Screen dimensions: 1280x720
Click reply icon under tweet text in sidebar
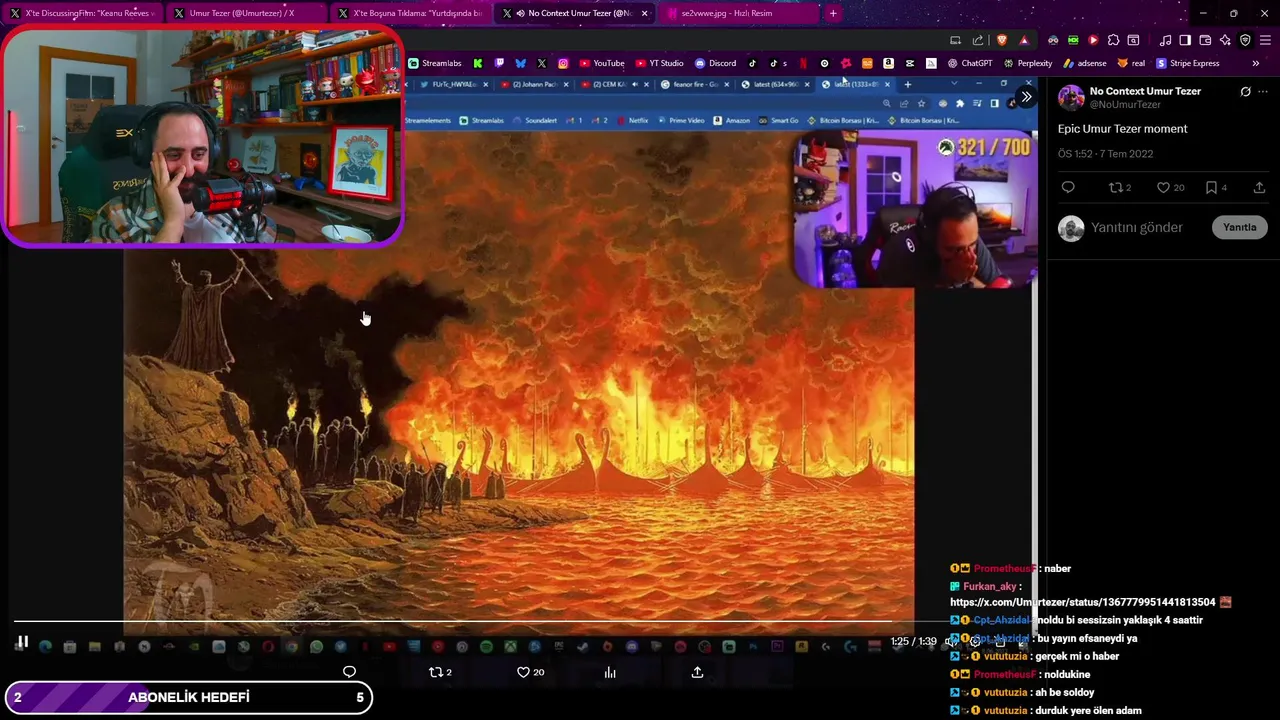coord(1068,187)
